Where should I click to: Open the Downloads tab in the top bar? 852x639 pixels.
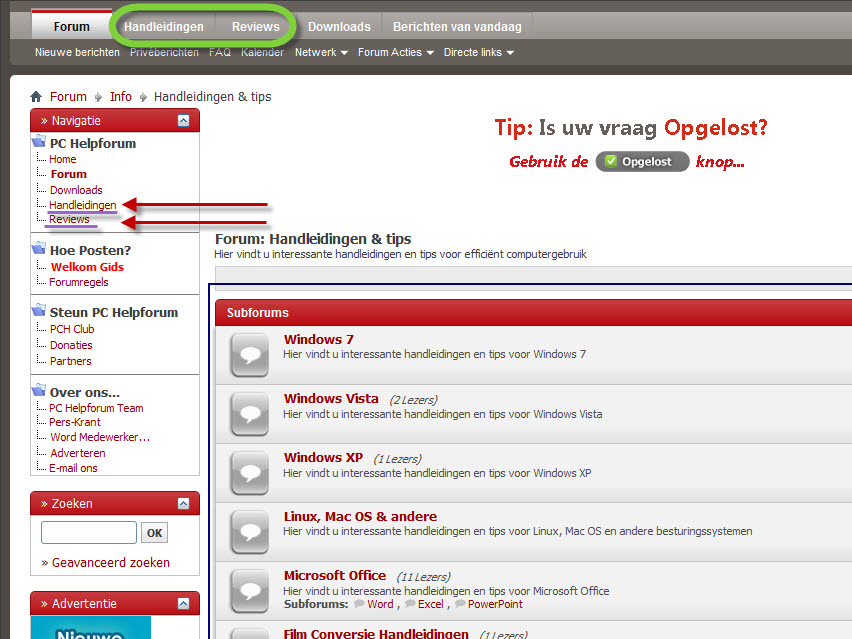(x=339, y=27)
